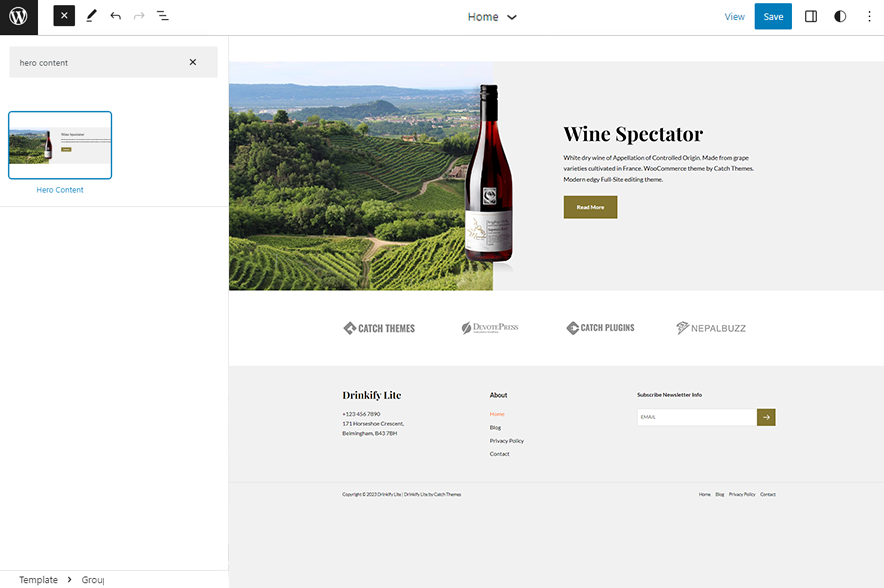
Task: Insert the Hero Content pattern thumbnail
Action: (x=60, y=145)
